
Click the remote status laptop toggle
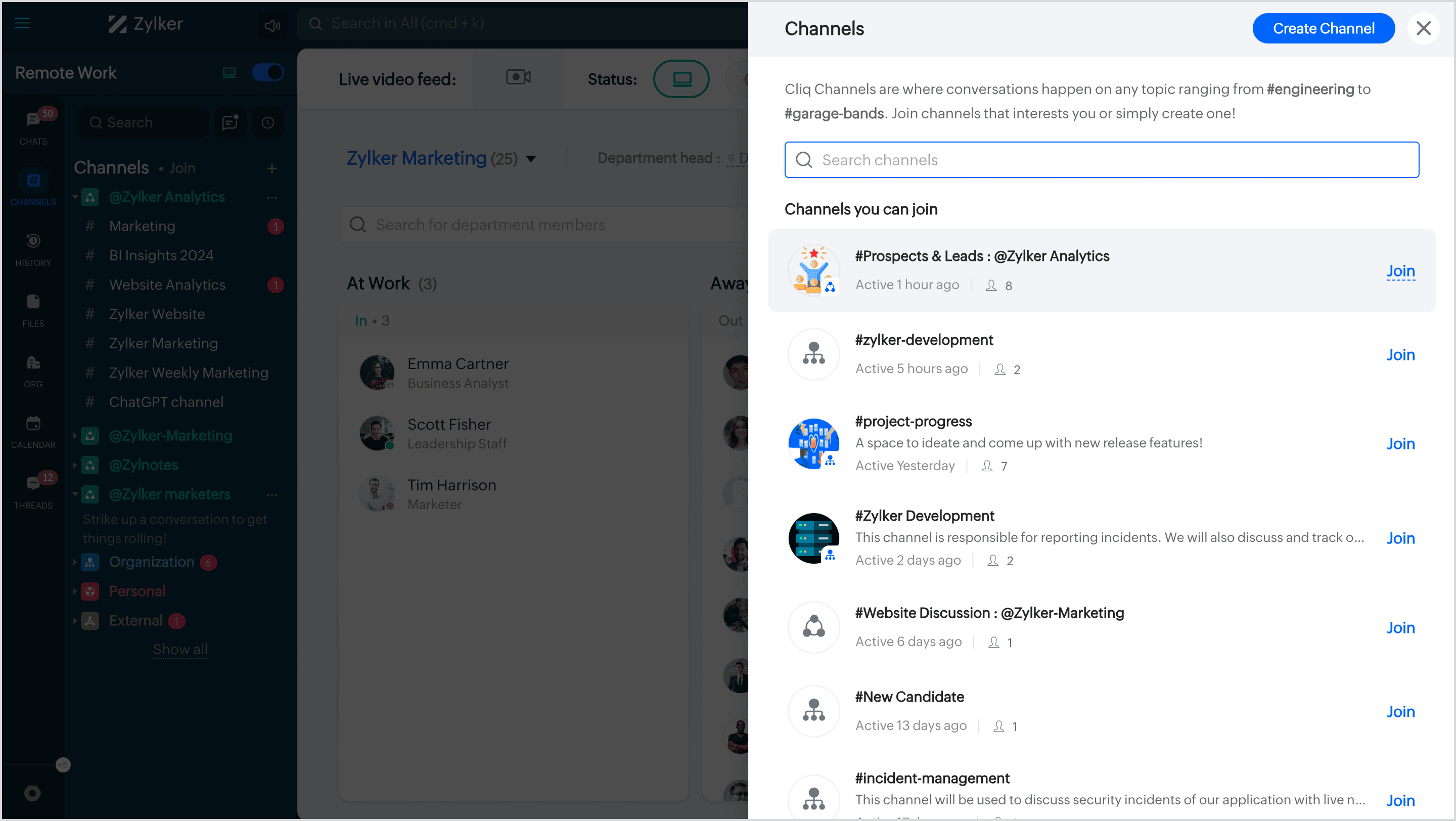point(681,79)
